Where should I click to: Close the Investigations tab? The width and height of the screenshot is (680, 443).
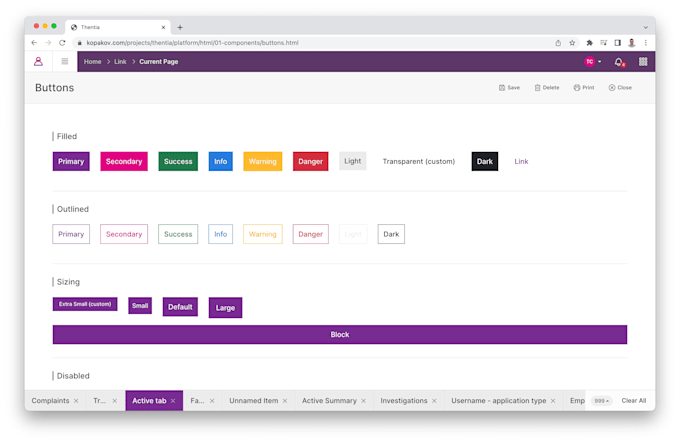434,401
